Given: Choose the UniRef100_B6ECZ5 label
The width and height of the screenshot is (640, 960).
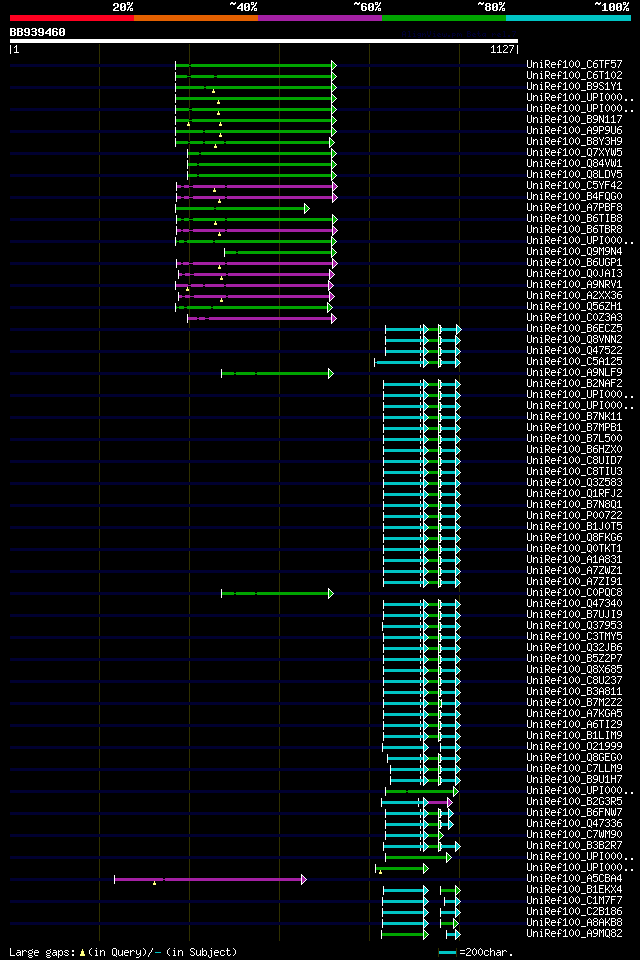Looking at the screenshot, I should tap(574, 329).
